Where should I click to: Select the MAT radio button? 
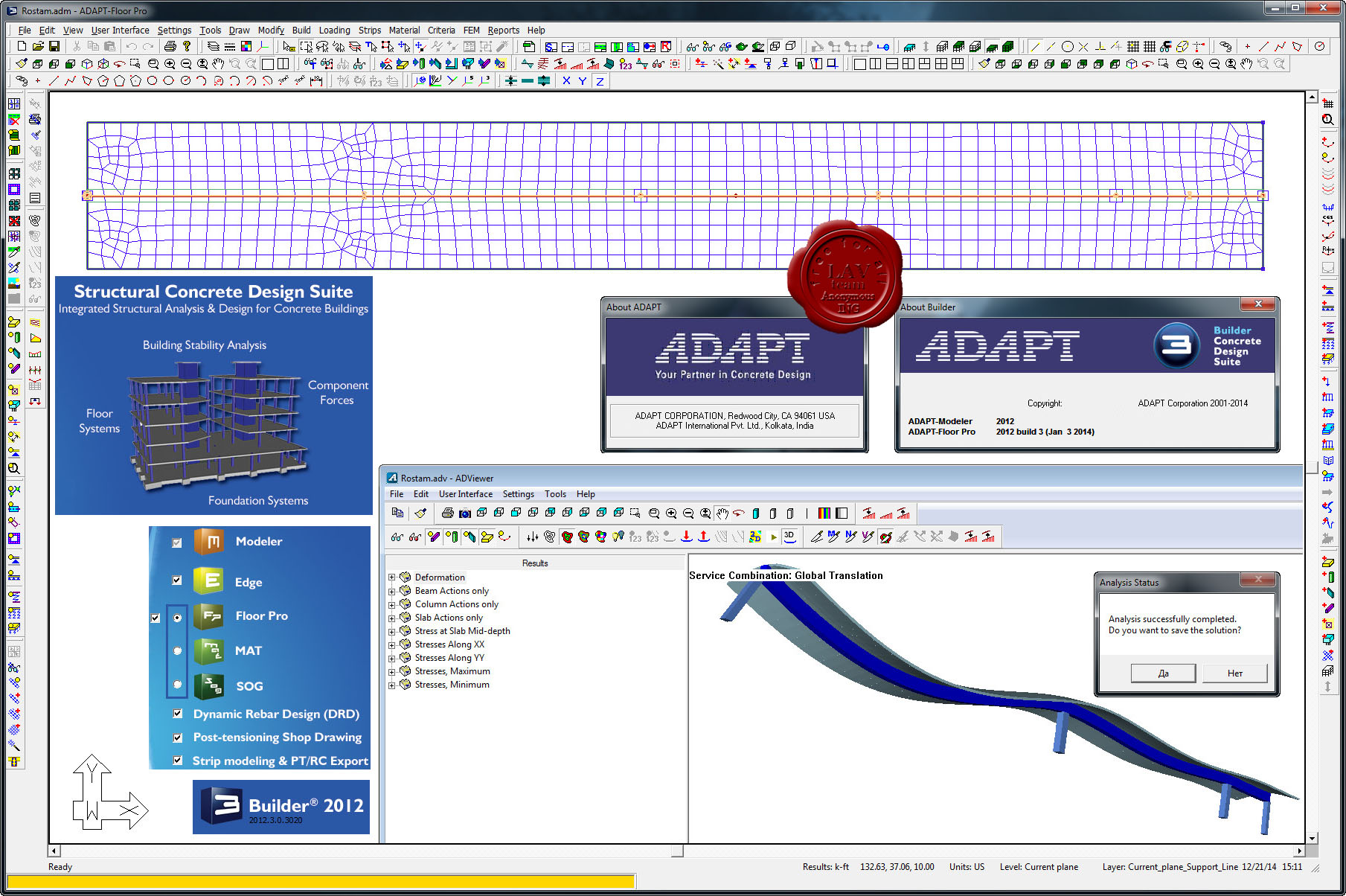point(177,650)
